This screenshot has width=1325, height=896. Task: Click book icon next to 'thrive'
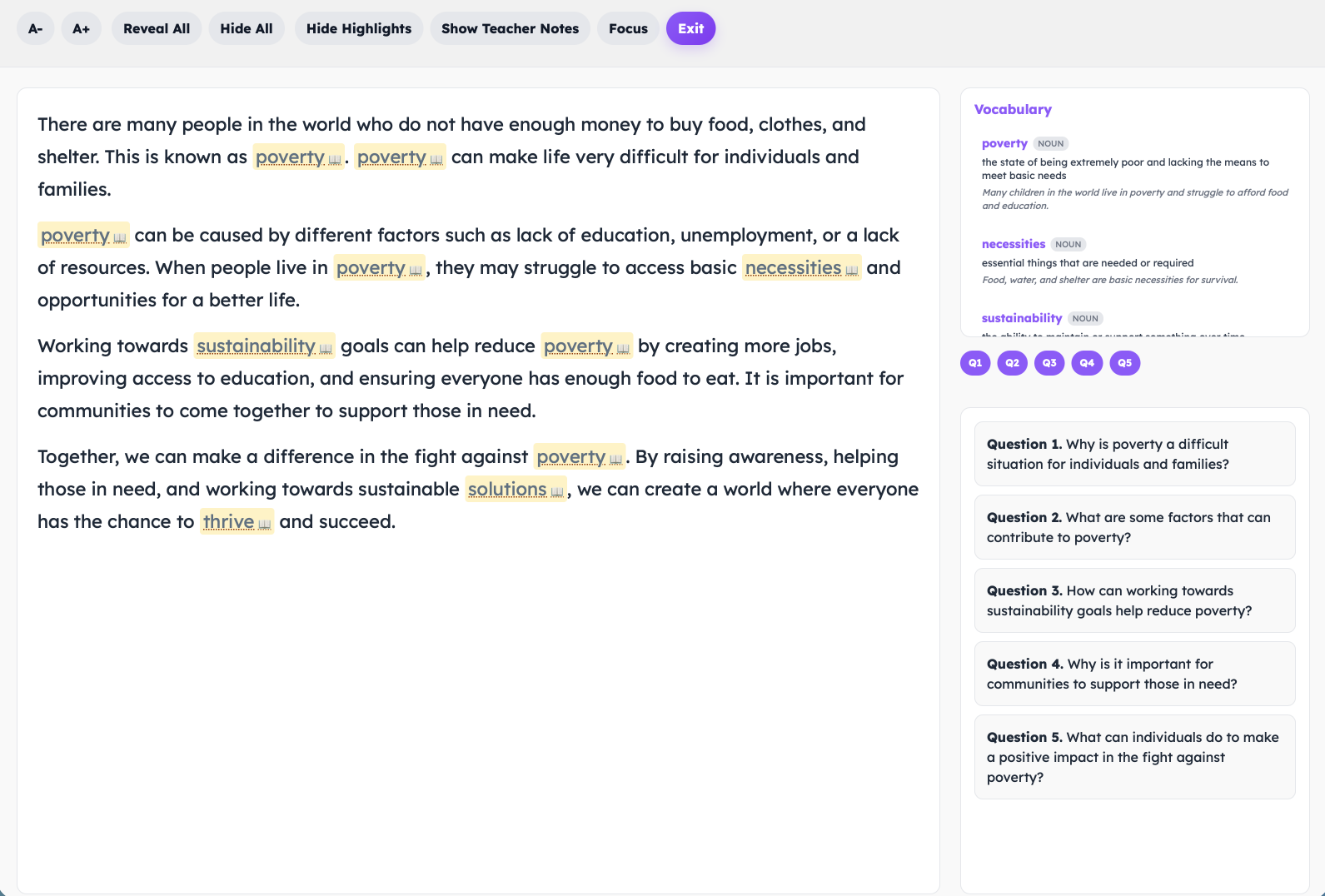click(264, 524)
